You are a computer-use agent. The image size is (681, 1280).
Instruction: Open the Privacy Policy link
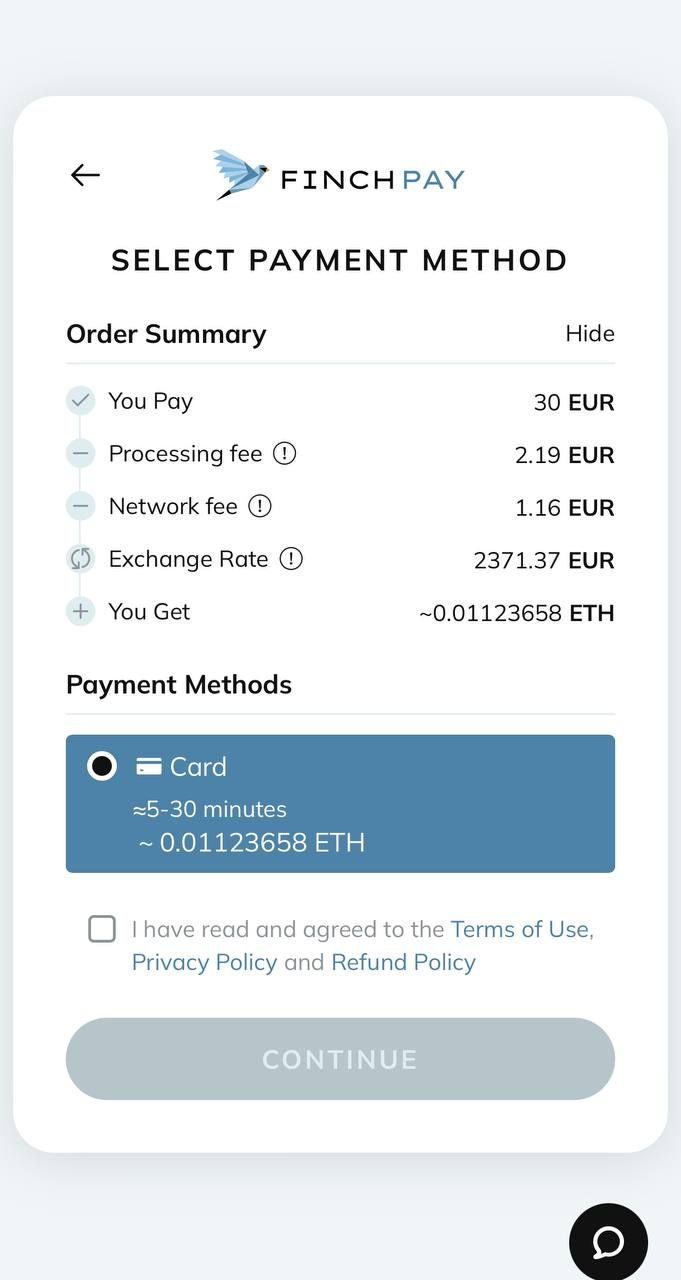point(204,962)
